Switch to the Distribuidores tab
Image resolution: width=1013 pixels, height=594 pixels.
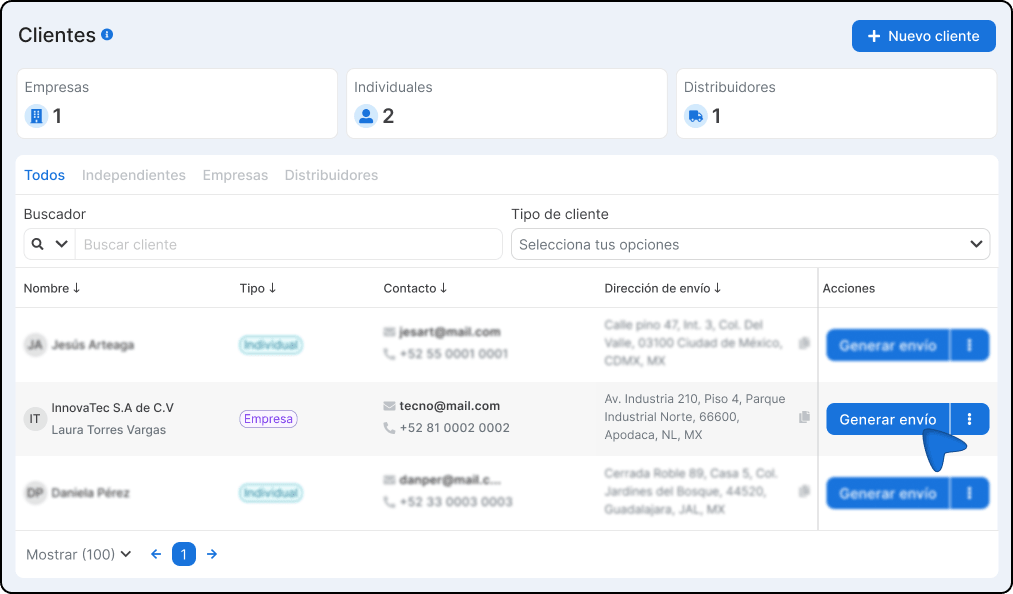[331, 175]
